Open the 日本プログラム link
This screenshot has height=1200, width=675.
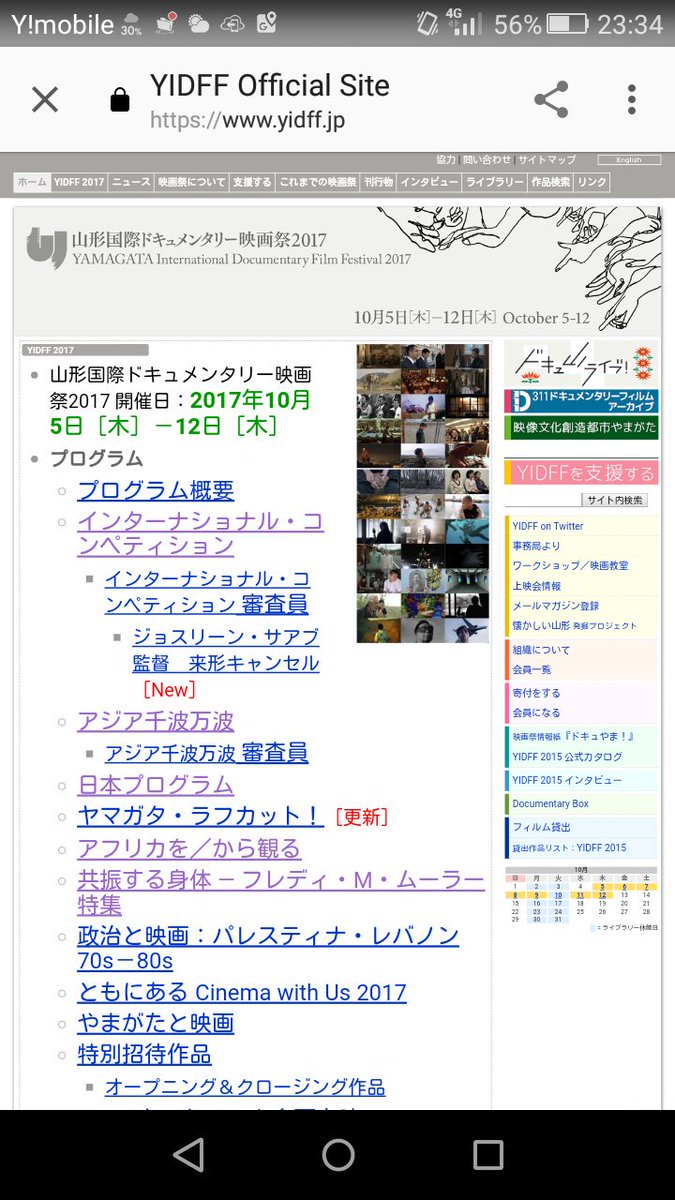click(155, 785)
